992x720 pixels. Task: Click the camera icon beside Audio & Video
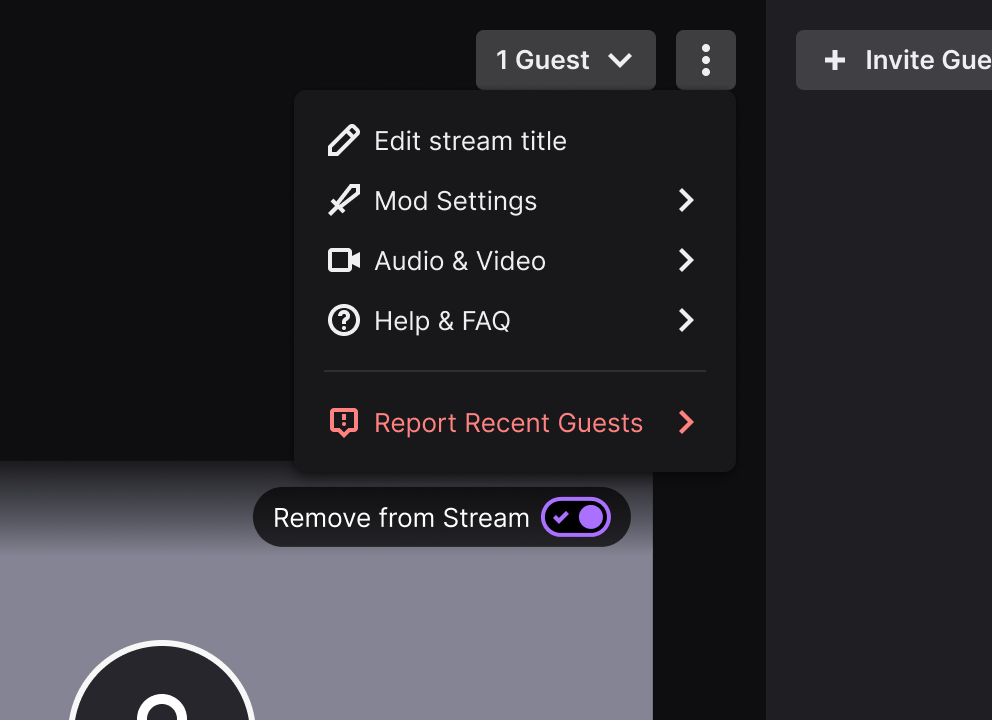[x=344, y=260]
